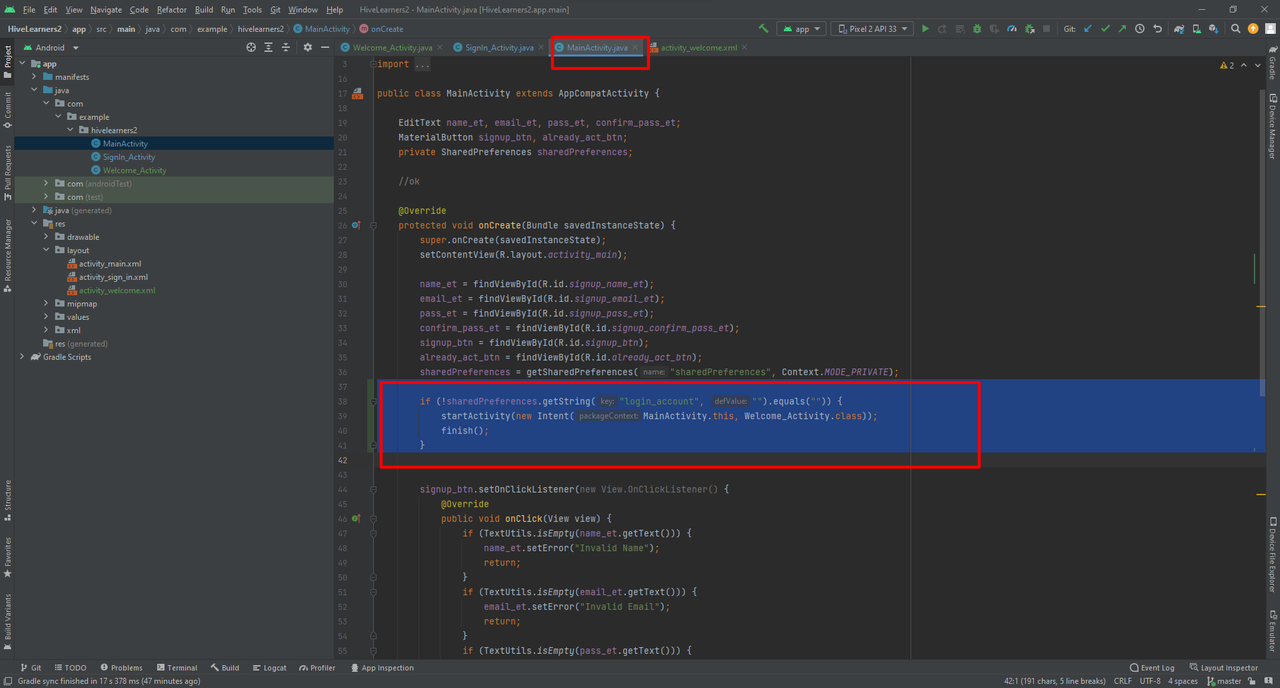Viewport: 1280px width, 688px height.
Task: Click override gutter icon beside onClick line
Action: 356,519
